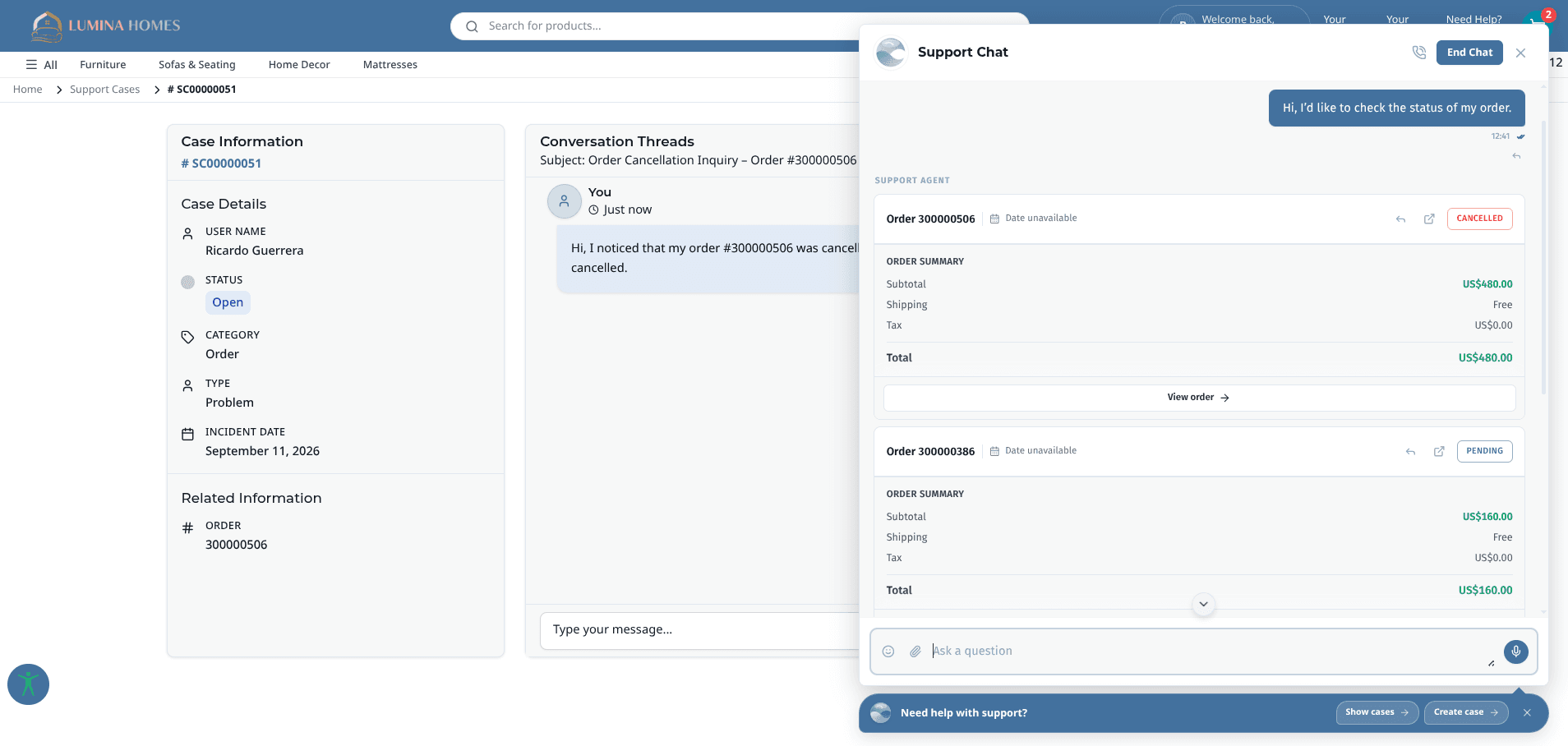Reply to the order status message
This screenshot has height=746, width=1568.
(1516, 156)
